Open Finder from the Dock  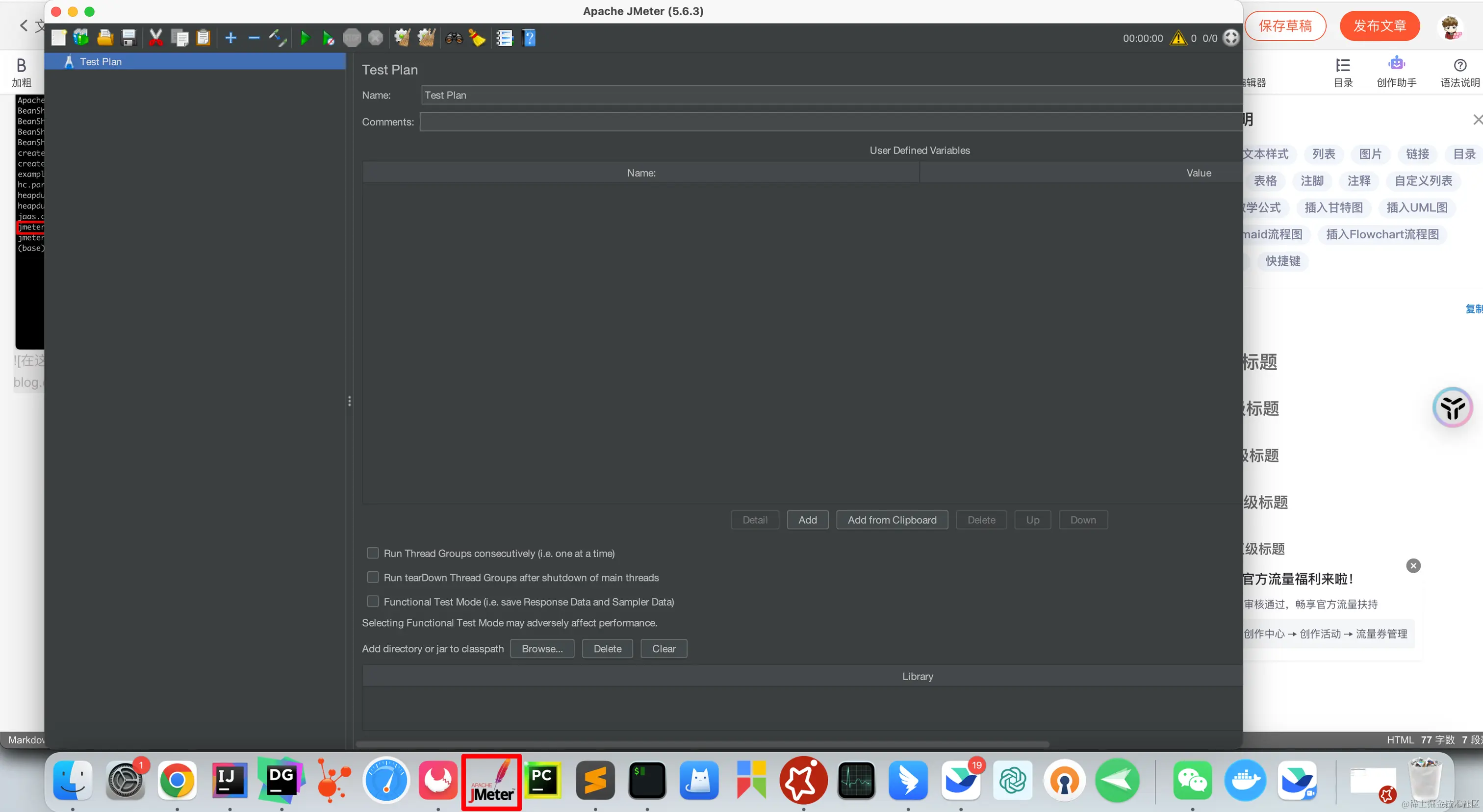click(x=73, y=780)
